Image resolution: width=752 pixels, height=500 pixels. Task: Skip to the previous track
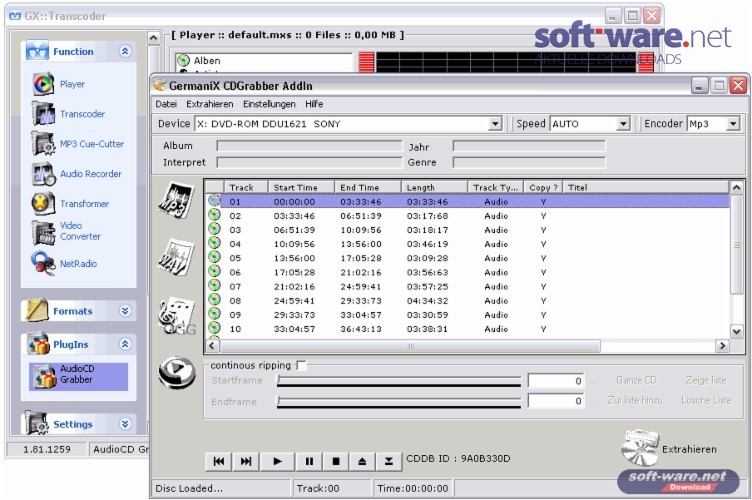click(x=219, y=461)
